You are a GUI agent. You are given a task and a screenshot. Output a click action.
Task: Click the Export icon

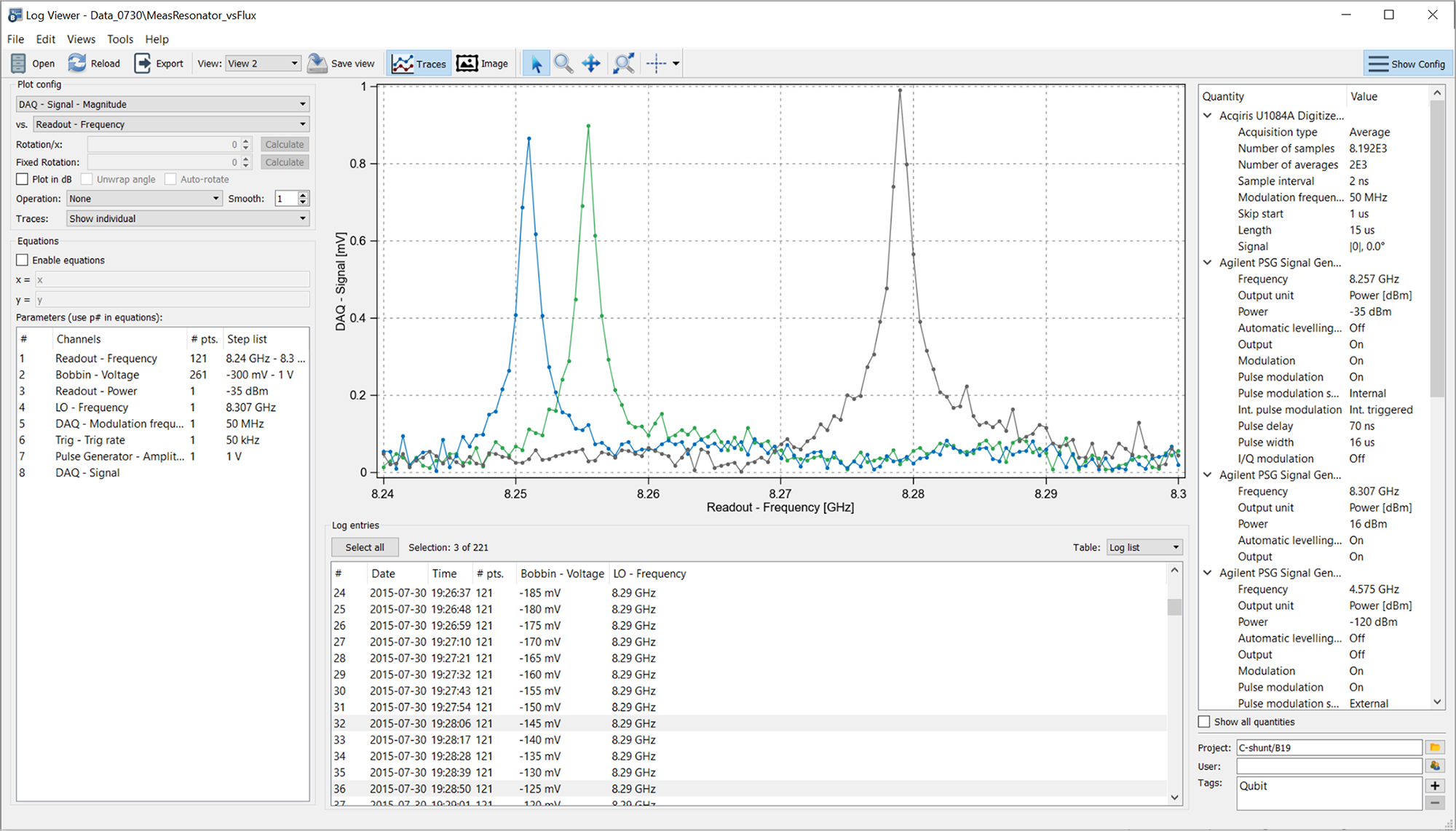coord(143,63)
